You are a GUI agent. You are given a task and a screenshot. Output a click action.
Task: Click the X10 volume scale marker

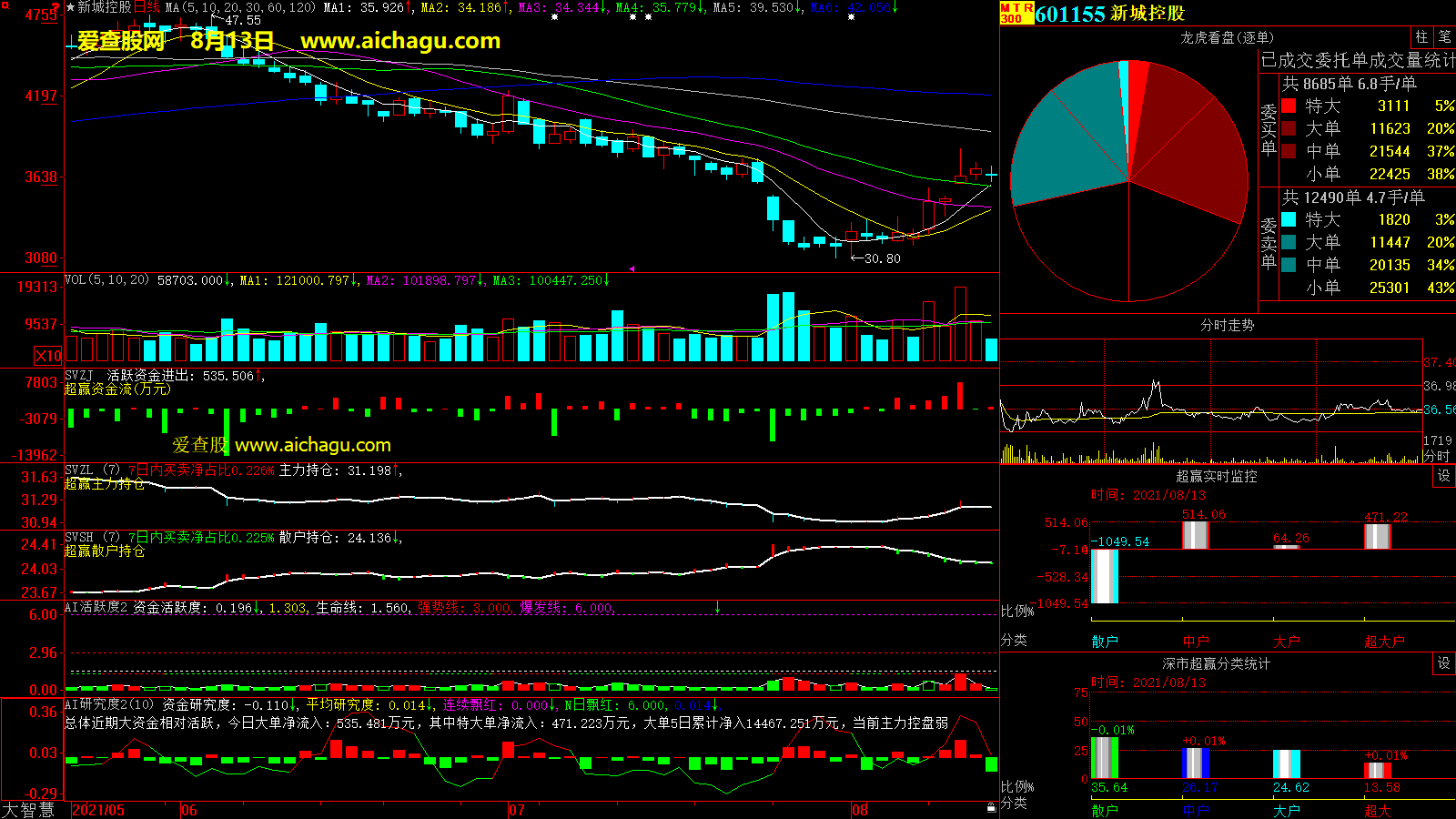[48, 356]
